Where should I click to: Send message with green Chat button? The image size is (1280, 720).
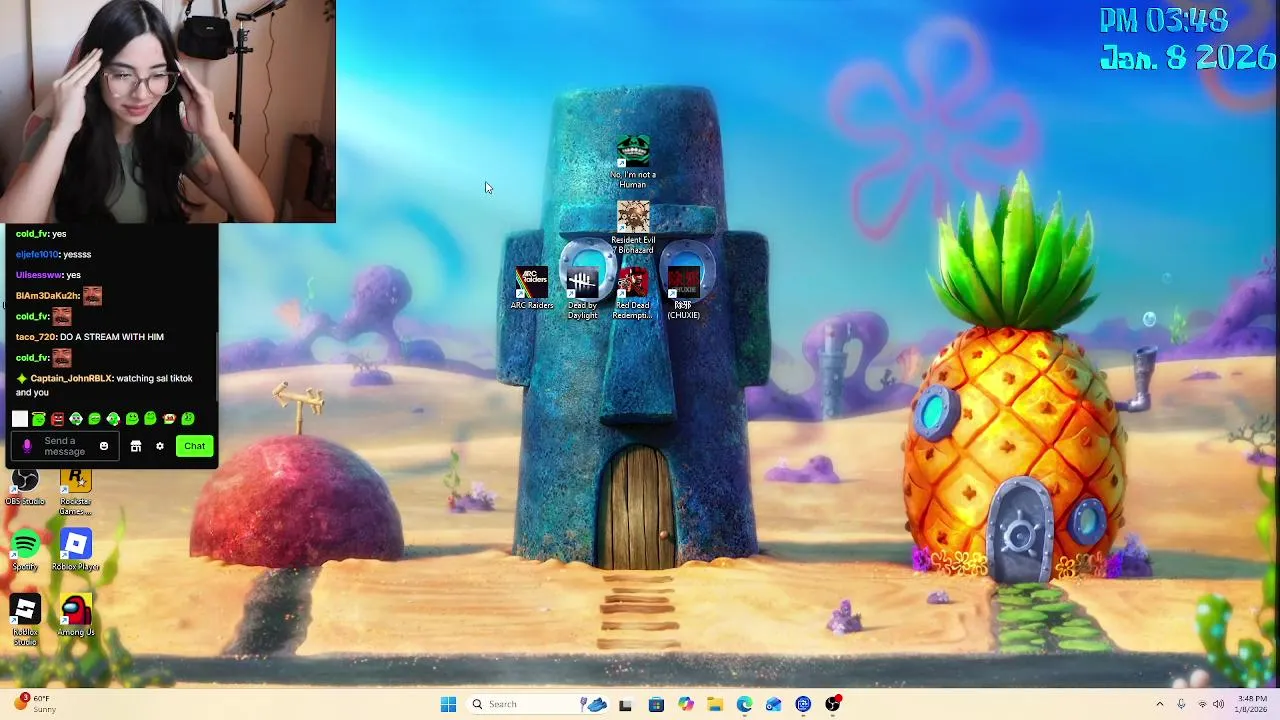(x=194, y=446)
